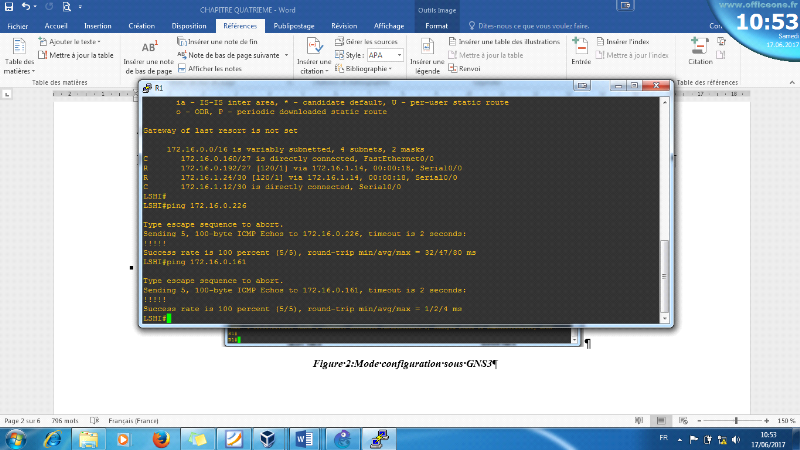800x450 pixels.
Task: Open VirtualBox from the taskbar
Action: 269,438
